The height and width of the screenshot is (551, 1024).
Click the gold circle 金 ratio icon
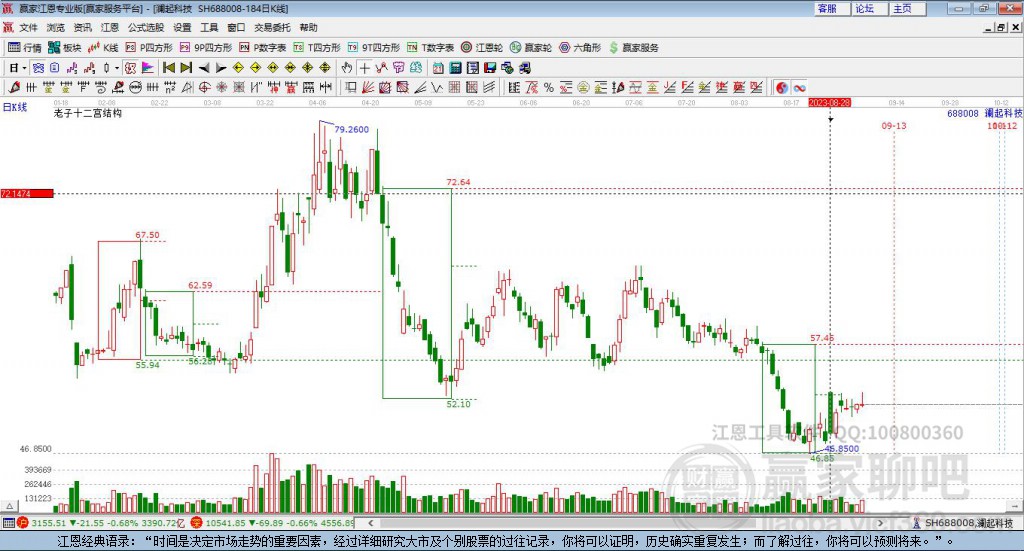pyautogui.click(x=583, y=87)
